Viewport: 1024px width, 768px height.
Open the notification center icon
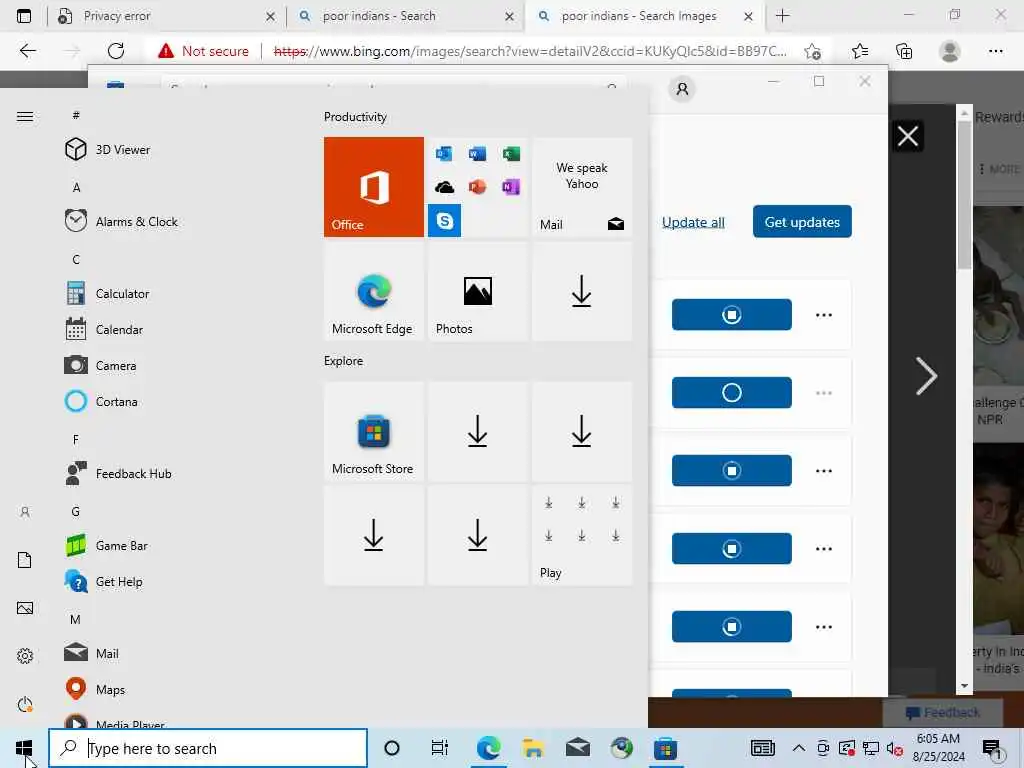click(x=991, y=748)
